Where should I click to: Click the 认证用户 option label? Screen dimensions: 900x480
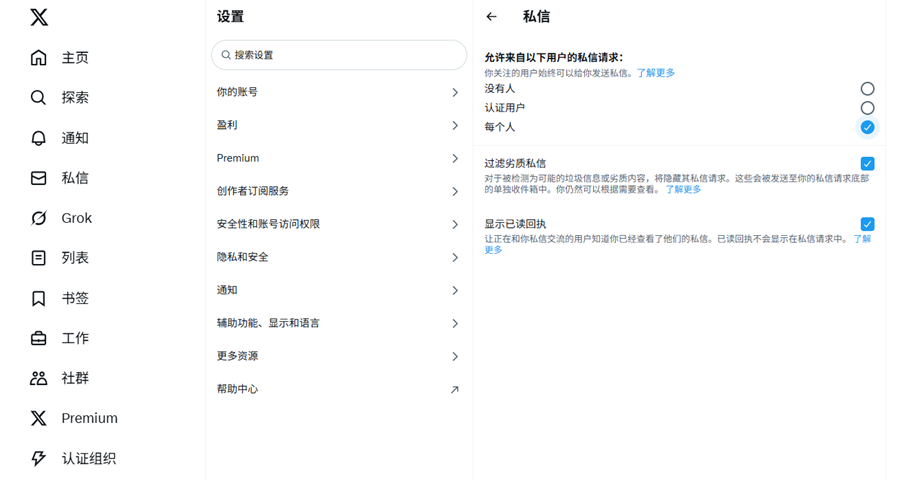pyautogui.click(x=505, y=108)
